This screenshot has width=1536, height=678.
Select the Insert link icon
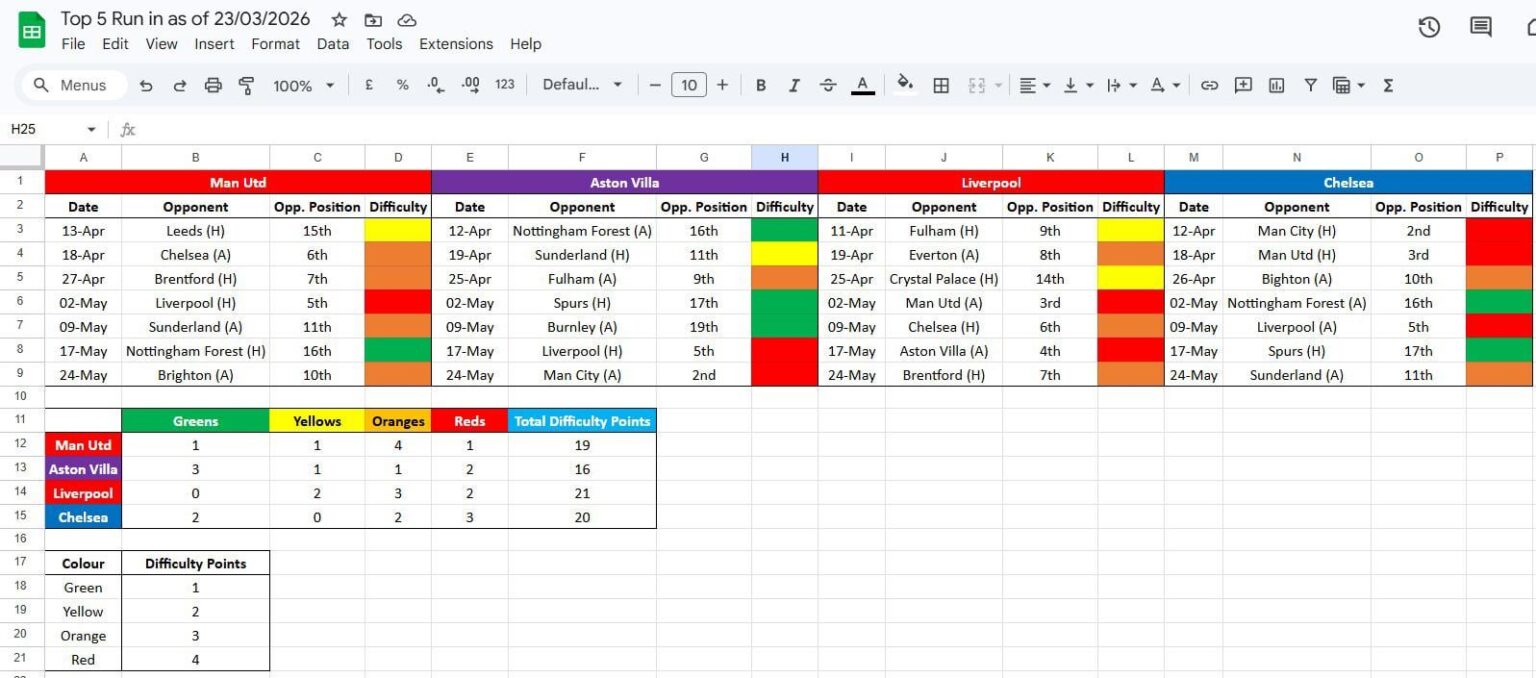pyautogui.click(x=1209, y=85)
